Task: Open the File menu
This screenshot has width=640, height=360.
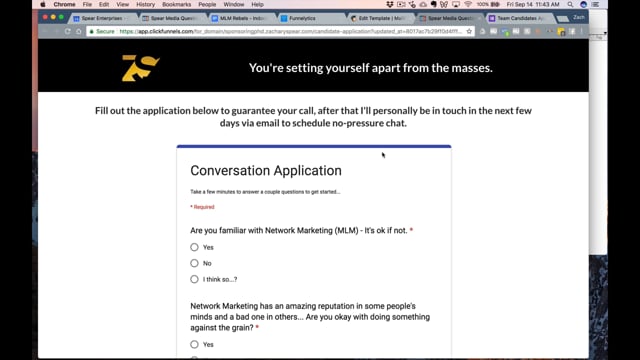Action: (87, 4)
